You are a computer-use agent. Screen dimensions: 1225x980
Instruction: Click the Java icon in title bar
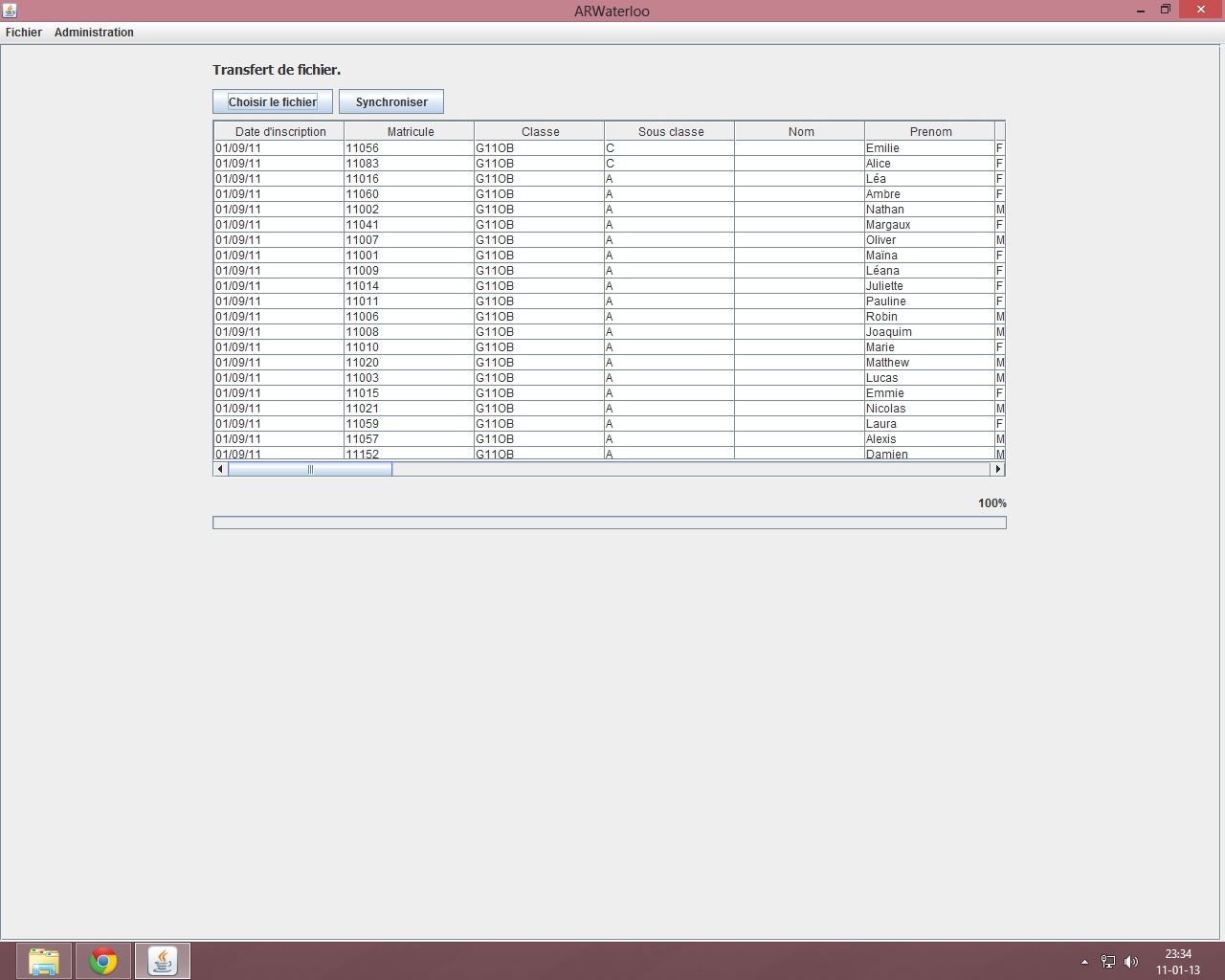(x=10, y=11)
